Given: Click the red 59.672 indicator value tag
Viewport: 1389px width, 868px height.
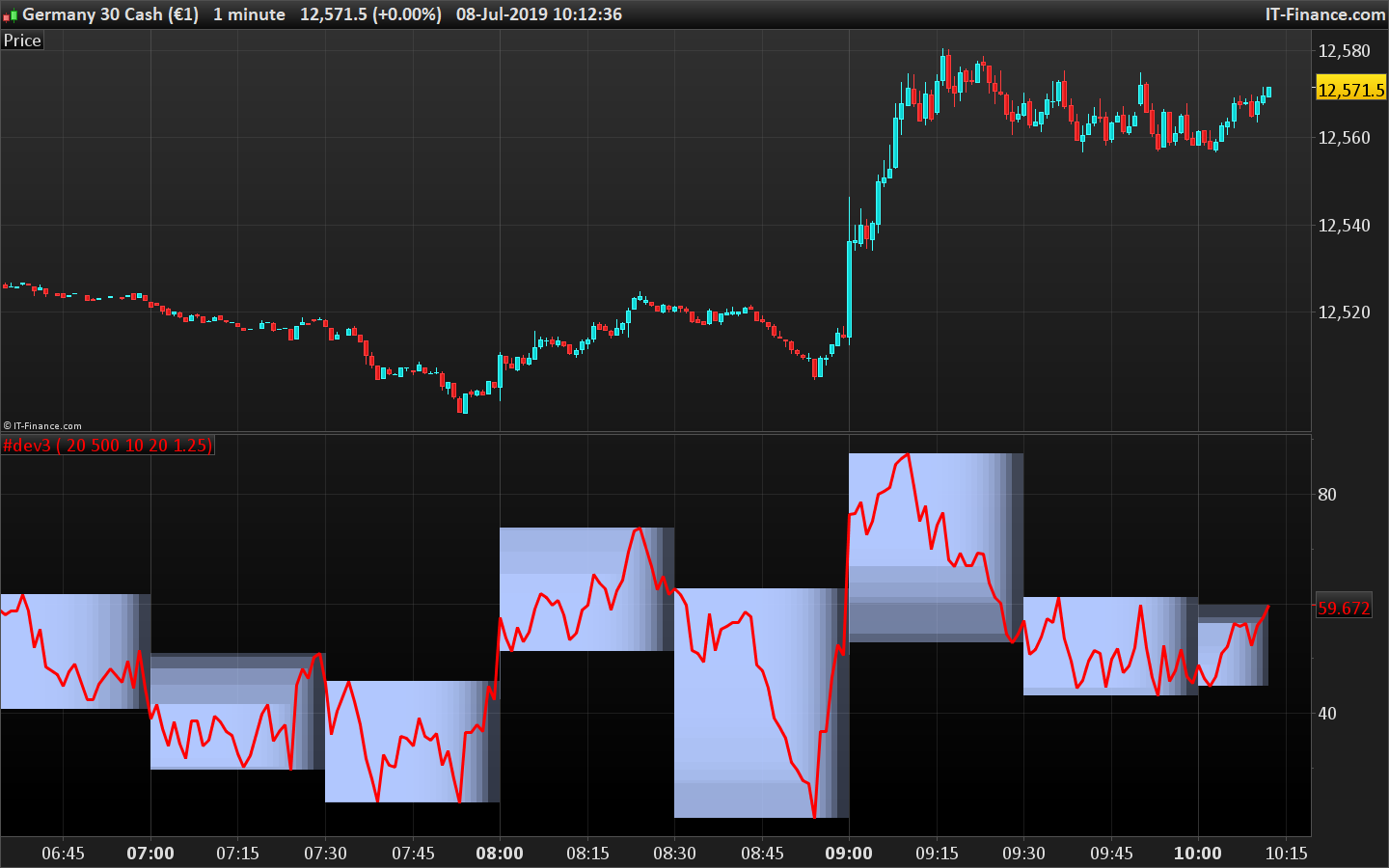Looking at the screenshot, I should [1344, 609].
